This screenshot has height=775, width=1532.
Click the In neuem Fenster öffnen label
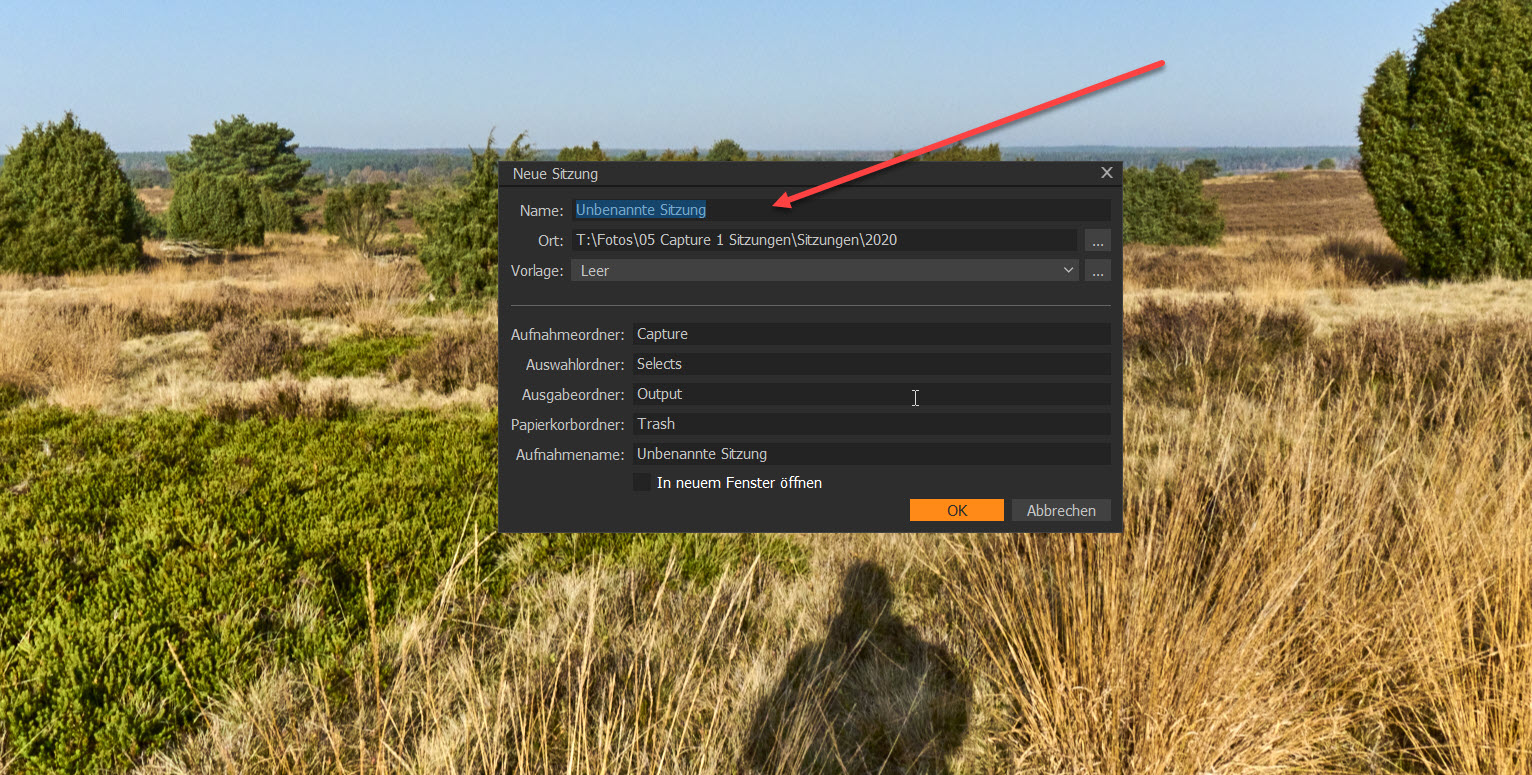(739, 483)
